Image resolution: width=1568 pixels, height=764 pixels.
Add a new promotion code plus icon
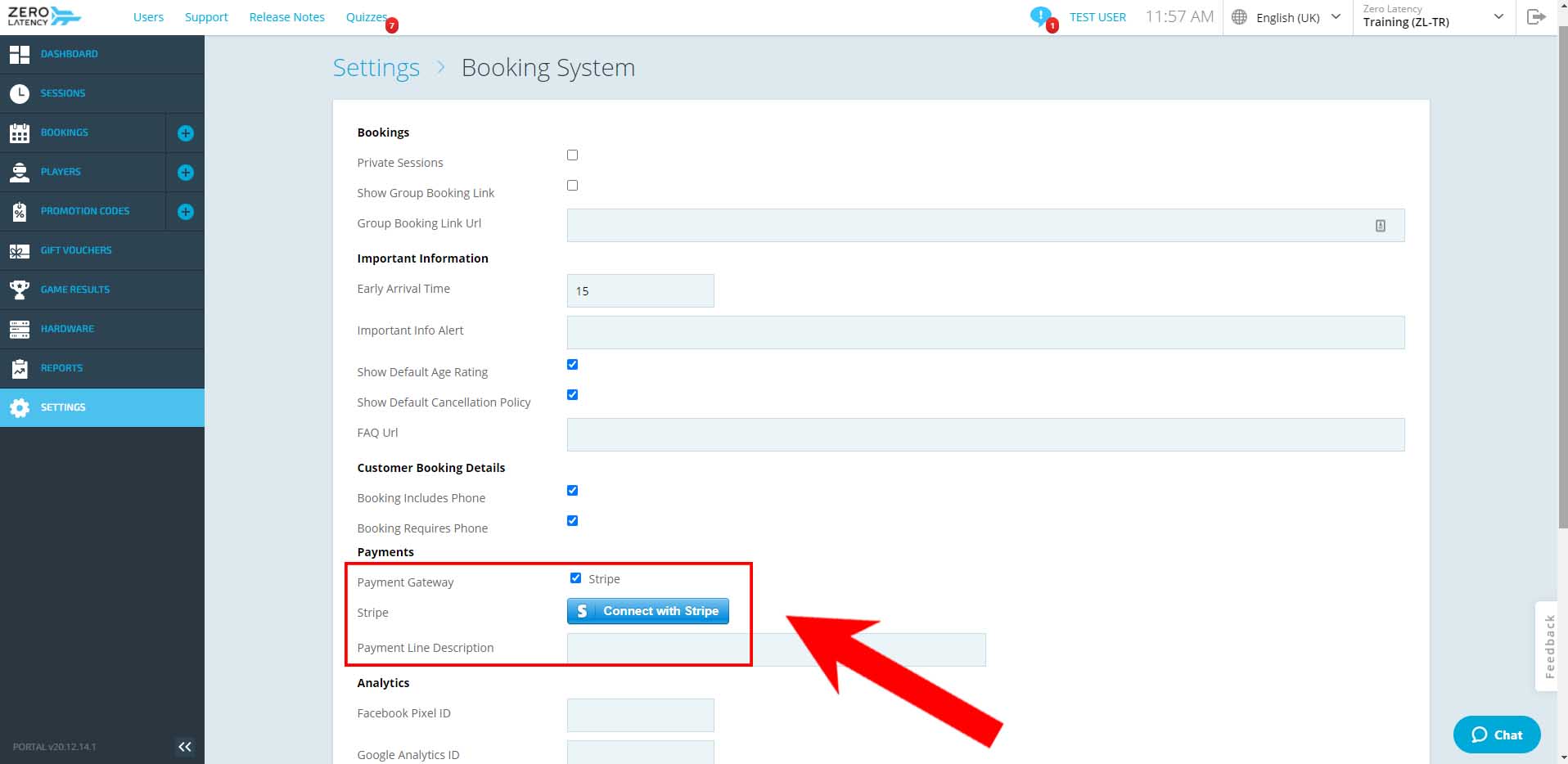click(x=186, y=212)
